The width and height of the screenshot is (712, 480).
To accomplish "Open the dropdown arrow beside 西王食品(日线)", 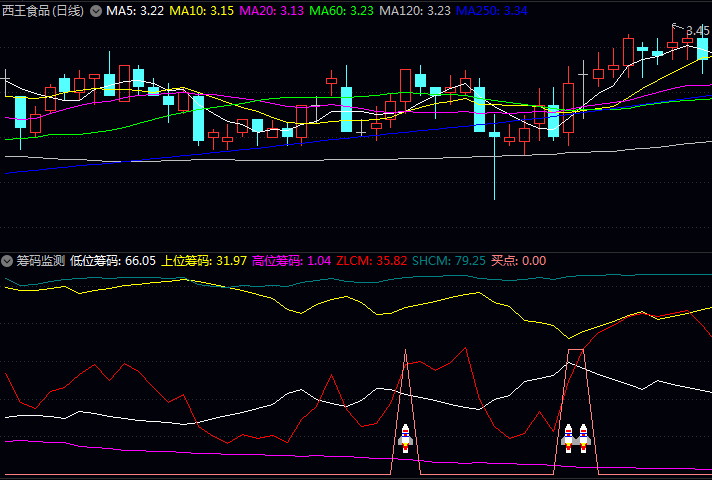I will 96,11.
